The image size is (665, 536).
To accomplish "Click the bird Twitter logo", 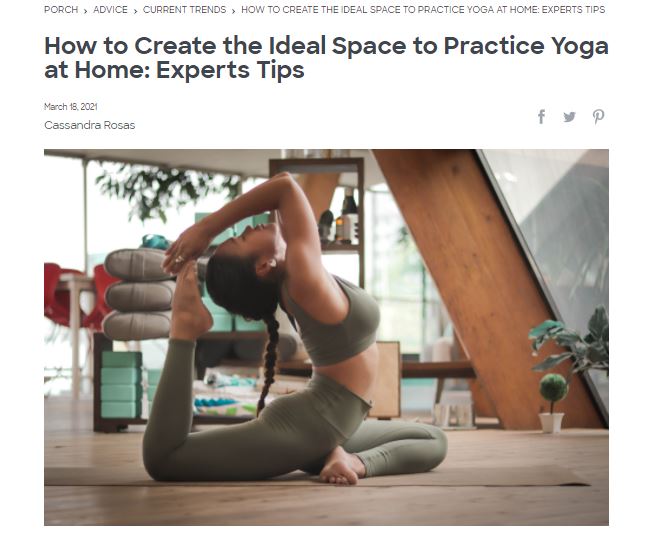I will [x=569, y=117].
